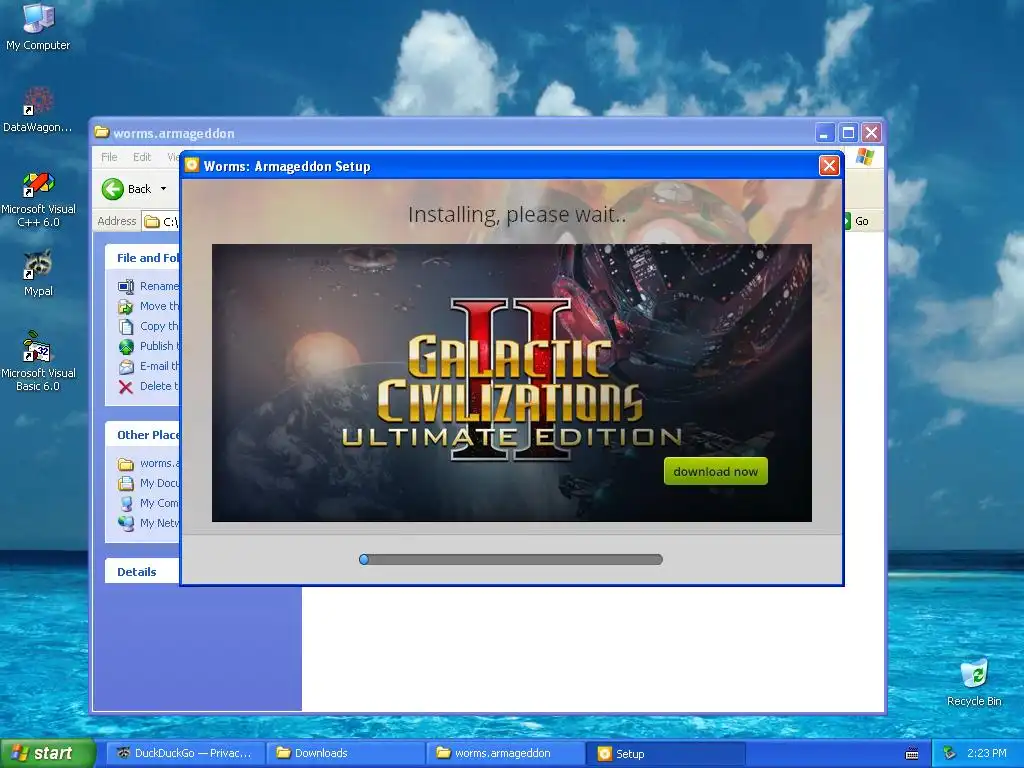Click the Setup title bar icon
This screenshot has height=768, width=1024.
pos(191,165)
